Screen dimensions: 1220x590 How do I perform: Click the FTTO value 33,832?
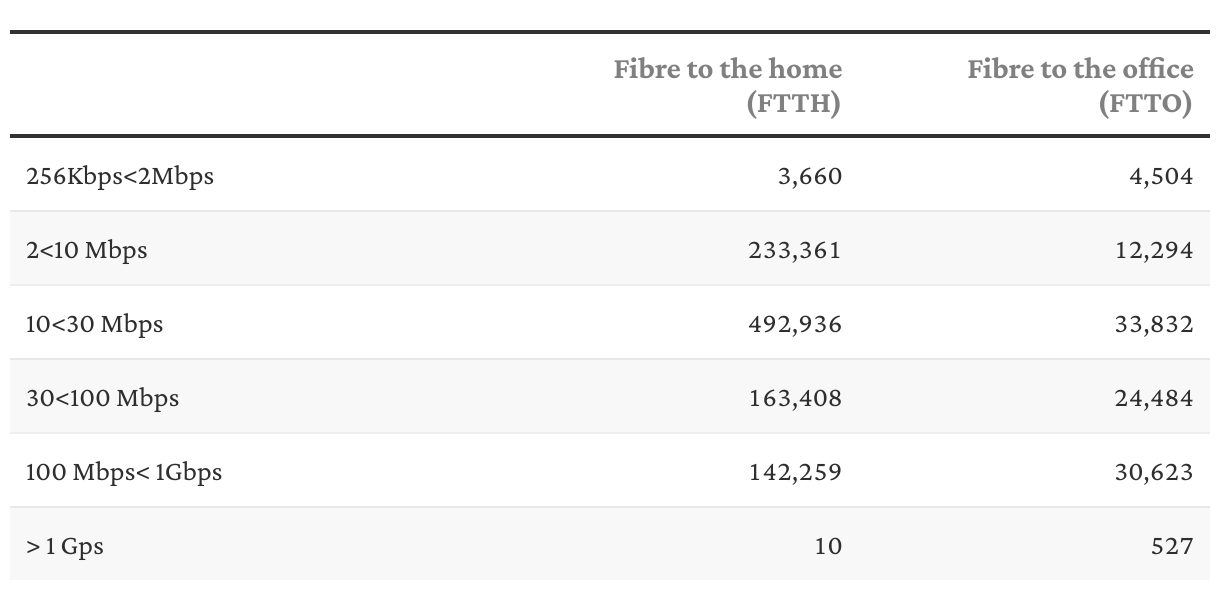(1154, 324)
